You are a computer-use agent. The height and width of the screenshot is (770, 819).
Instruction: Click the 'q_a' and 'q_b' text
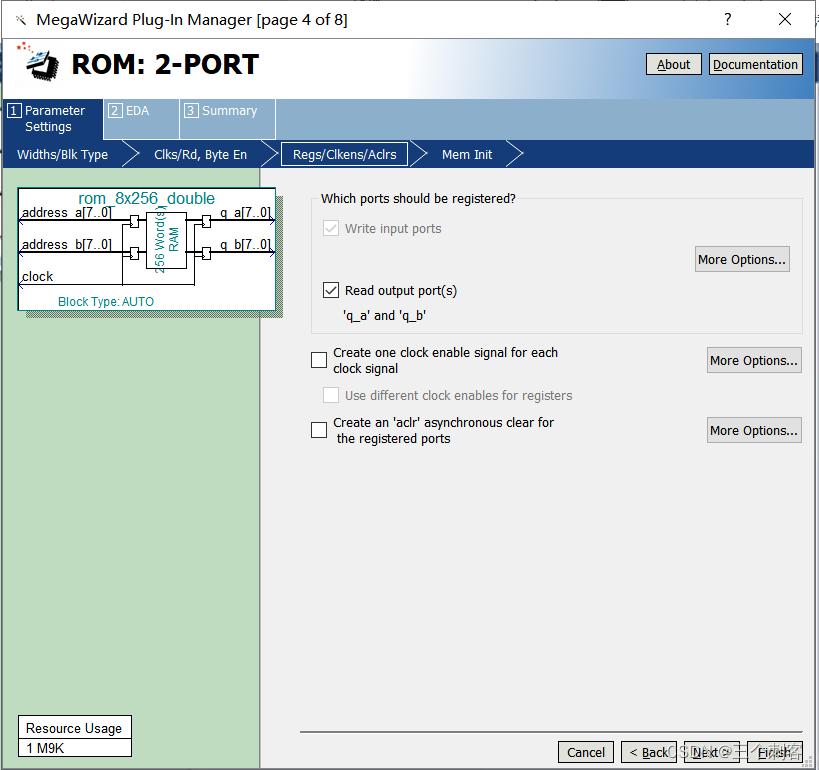tap(384, 316)
